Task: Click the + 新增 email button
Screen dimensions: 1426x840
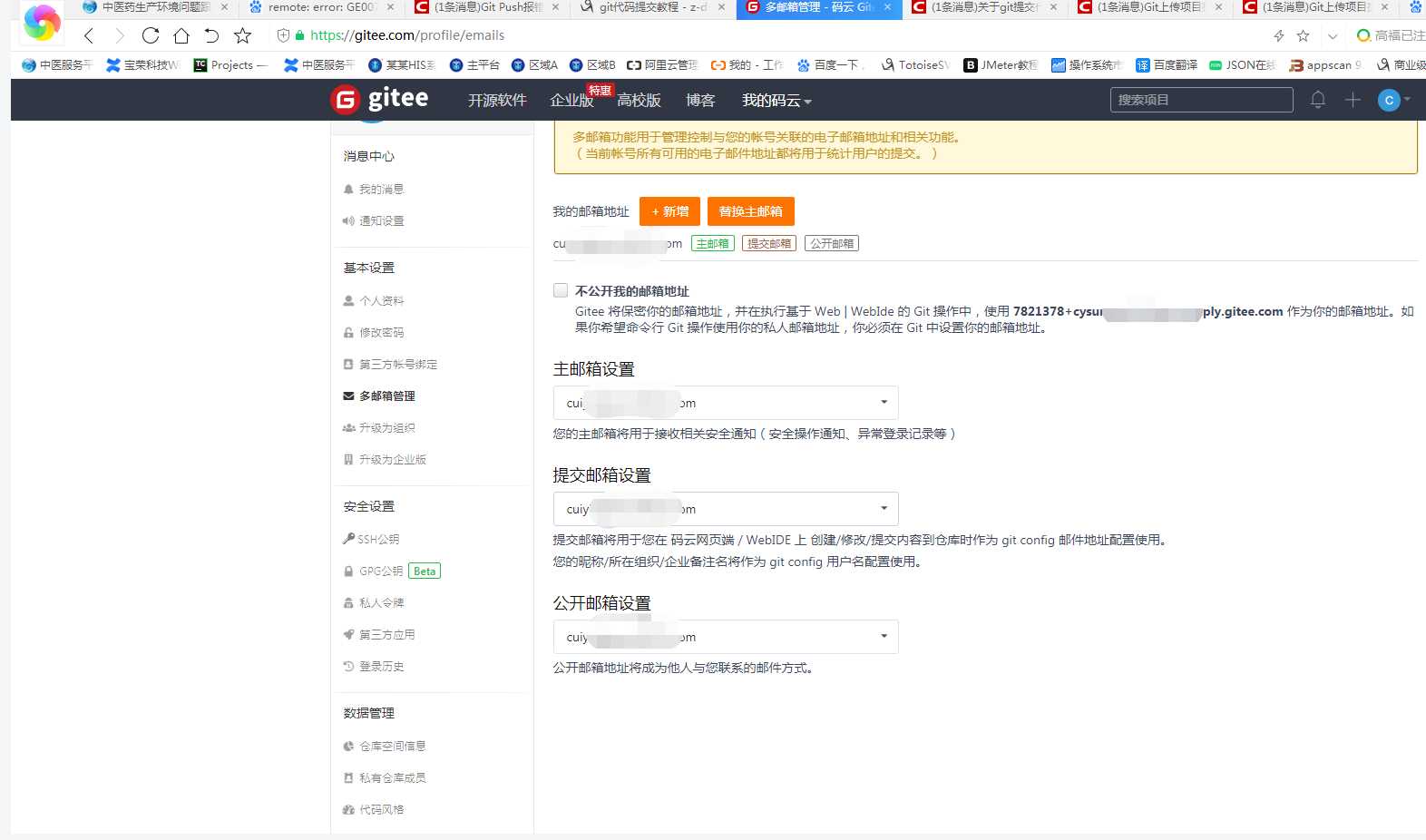Action: click(x=669, y=211)
